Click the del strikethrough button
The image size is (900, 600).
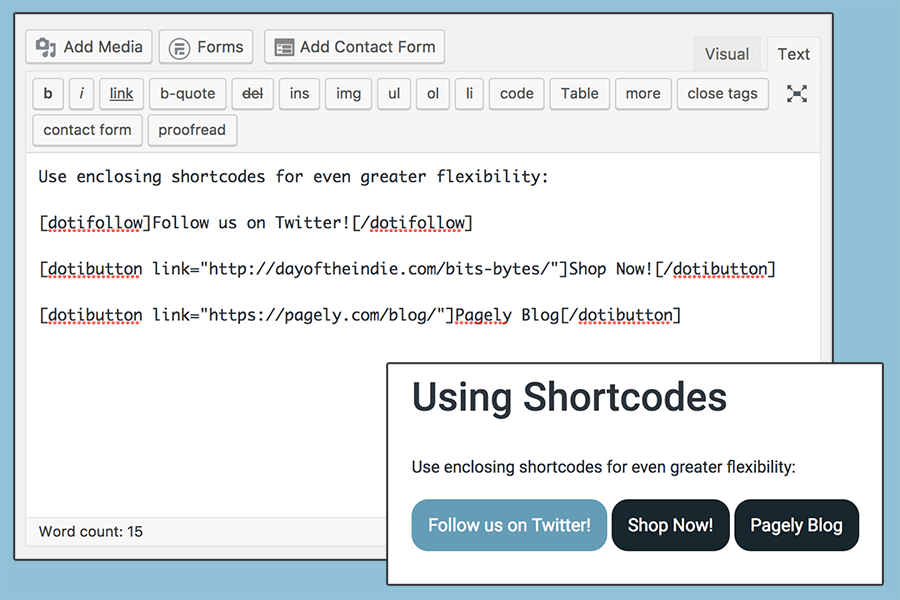coord(252,93)
